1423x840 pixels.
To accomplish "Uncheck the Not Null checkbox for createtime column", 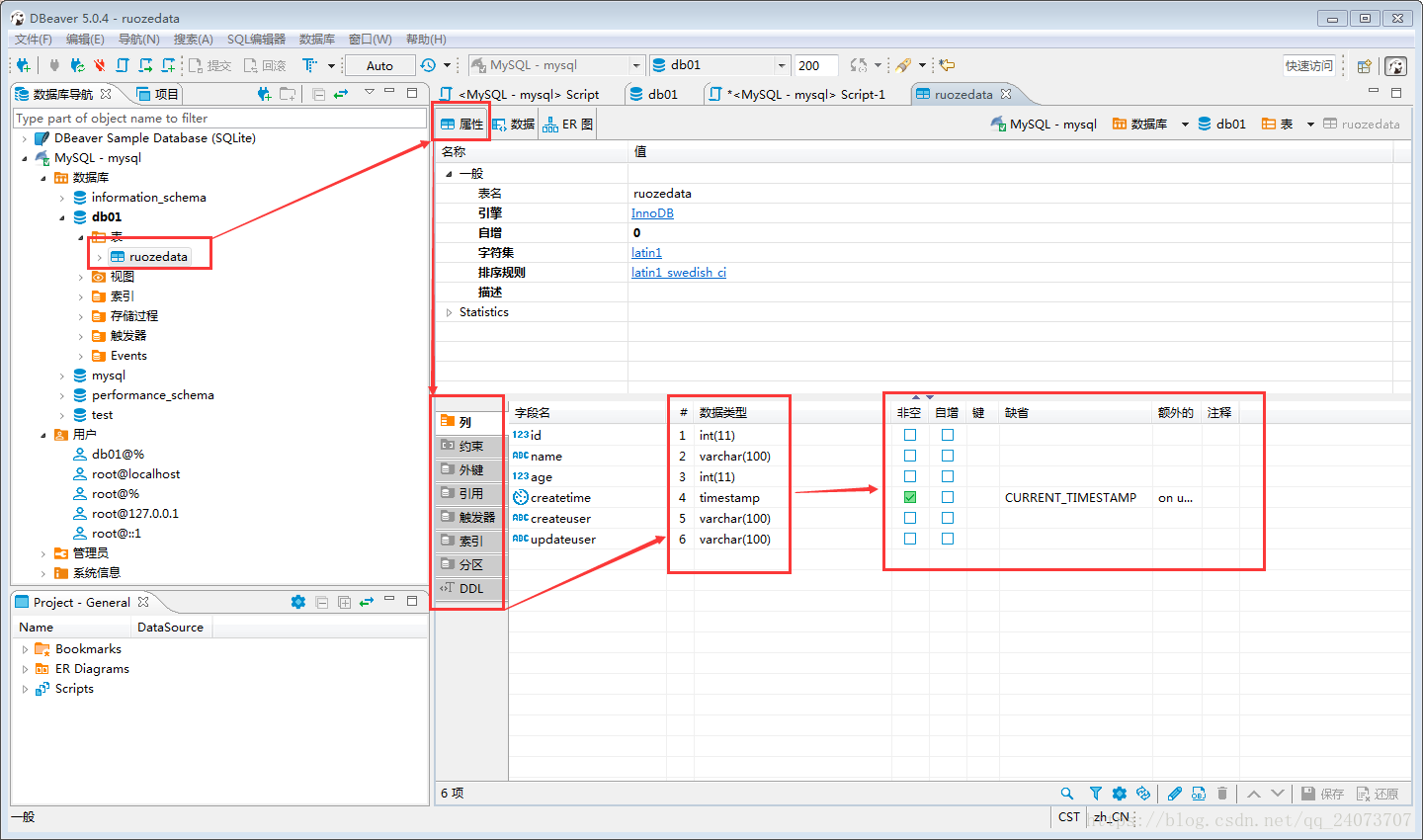I will tap(910, 497).
